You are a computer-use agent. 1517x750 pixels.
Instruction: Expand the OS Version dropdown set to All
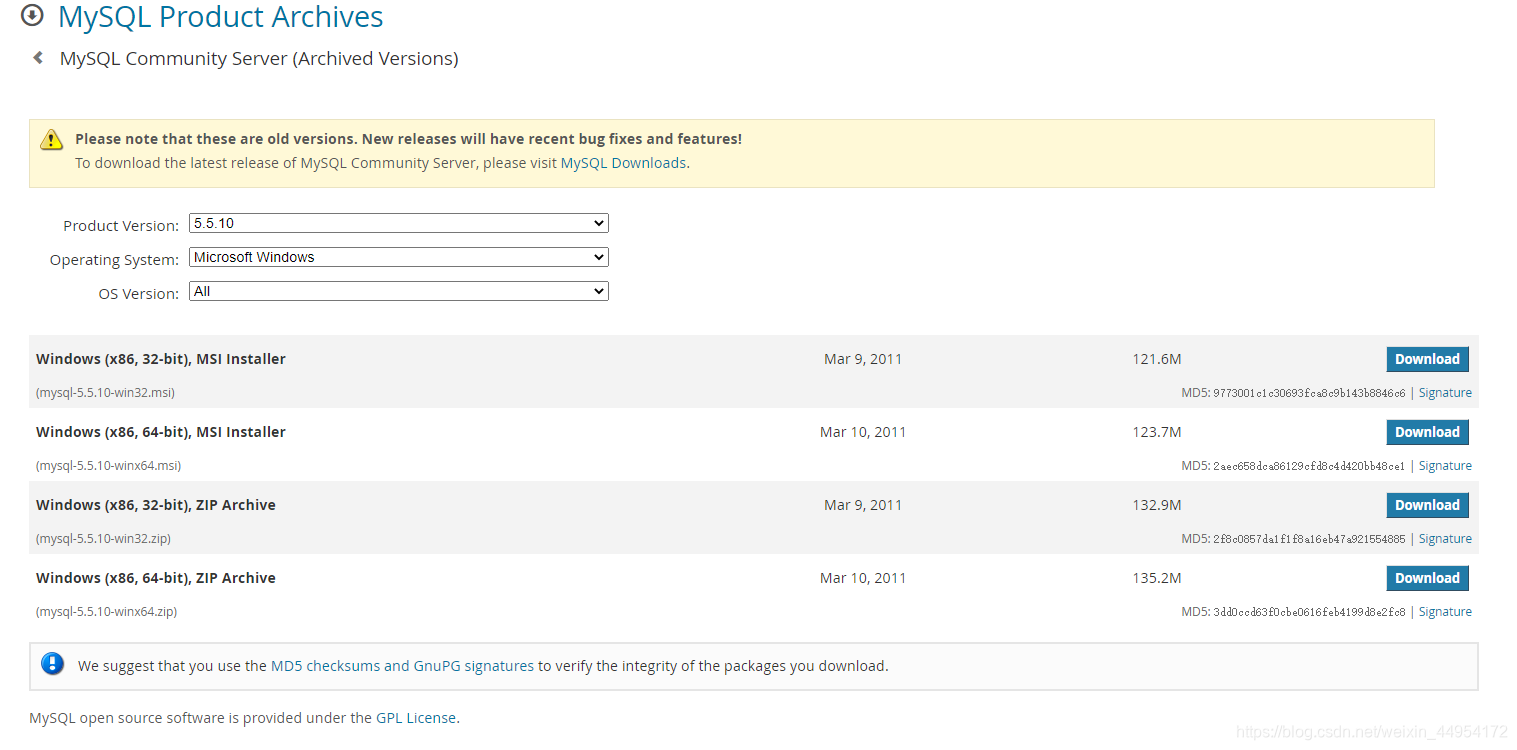[399, 291]
